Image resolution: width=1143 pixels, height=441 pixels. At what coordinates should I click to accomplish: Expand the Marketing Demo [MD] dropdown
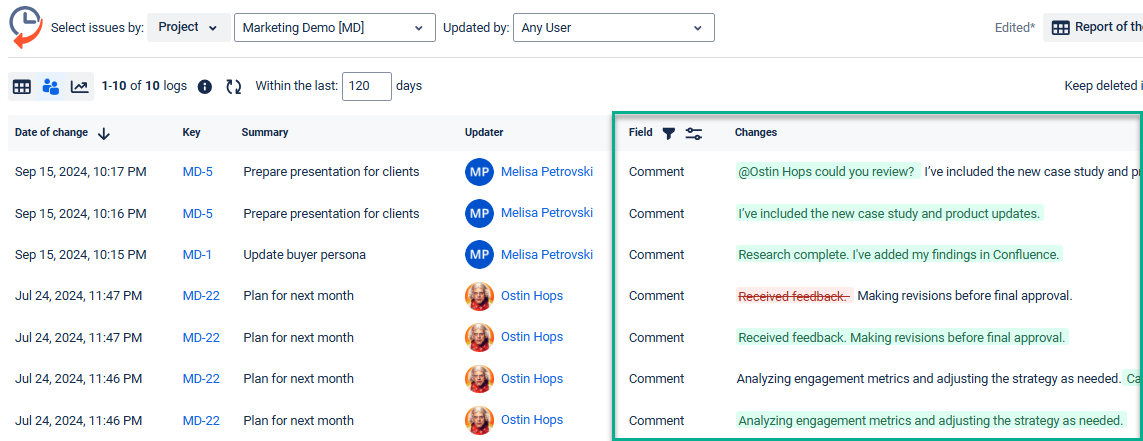335,28
